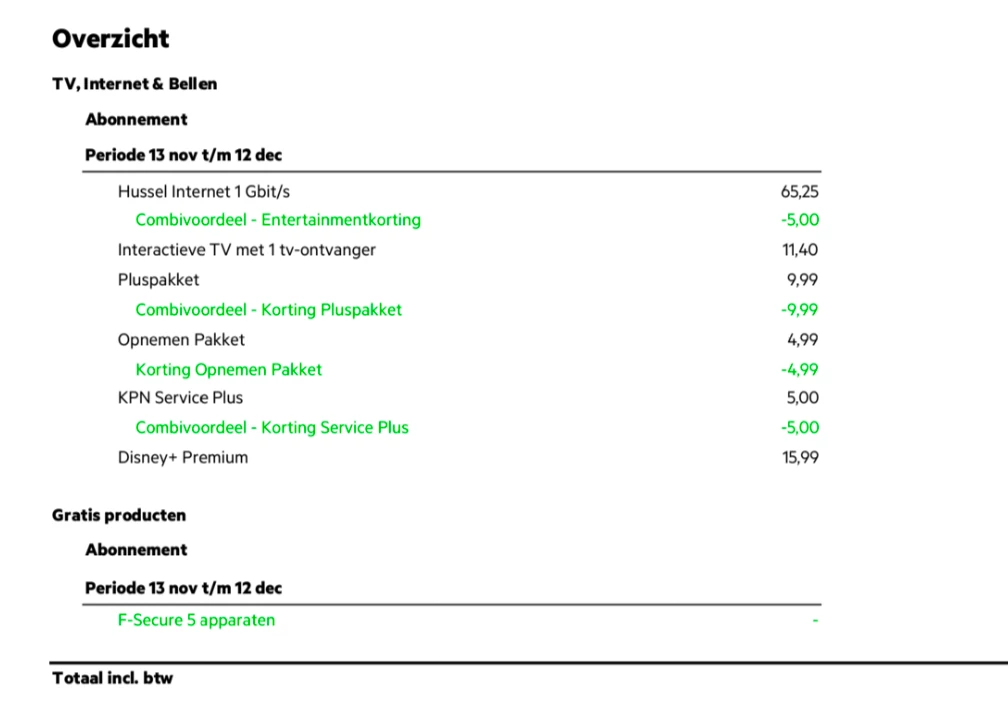
Task: Click the Totaal incl. btw label
Action: click(113, 678)
